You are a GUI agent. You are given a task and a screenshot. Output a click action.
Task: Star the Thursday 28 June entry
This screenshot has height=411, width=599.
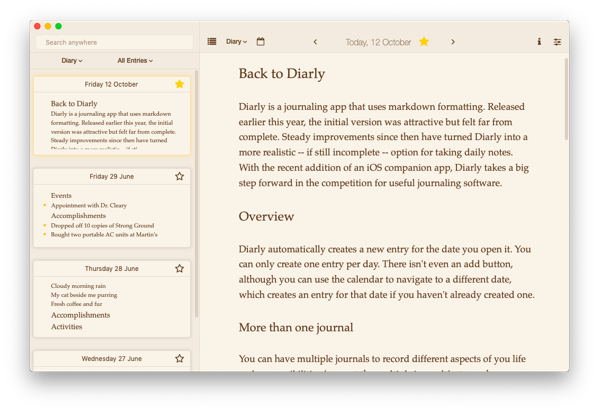(180, 268)
